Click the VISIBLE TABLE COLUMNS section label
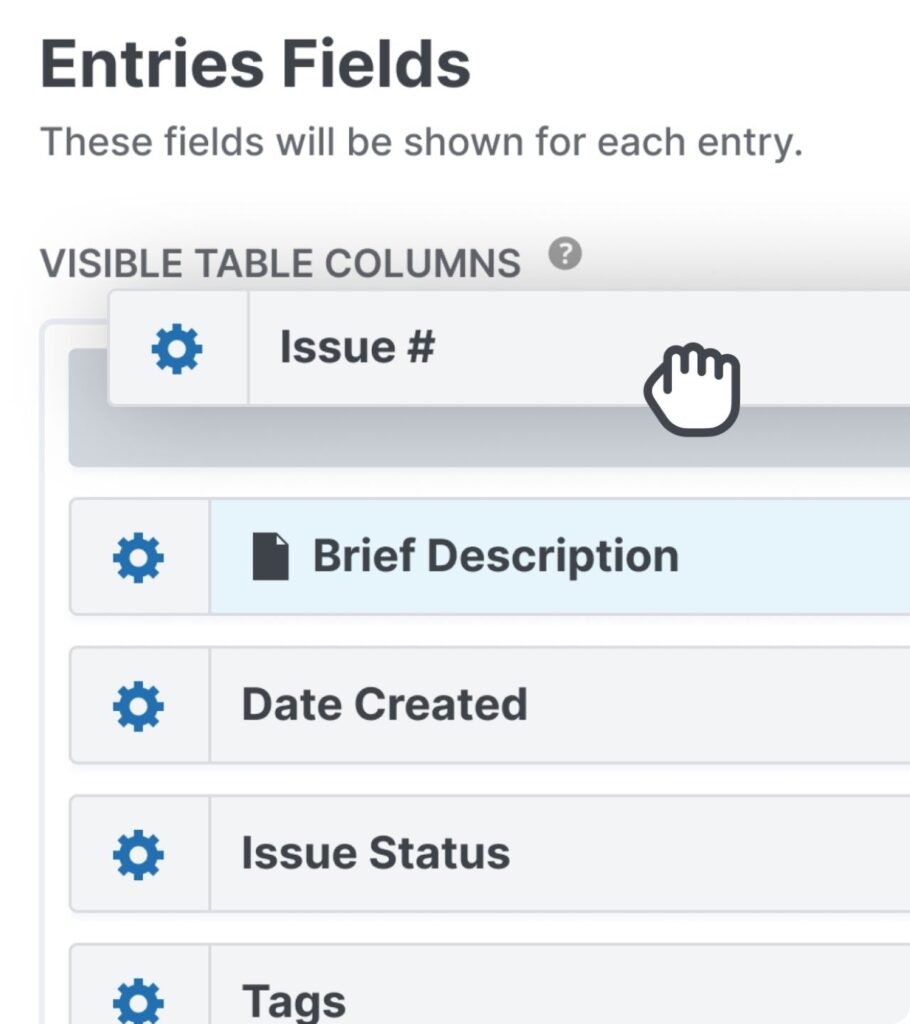910x1024 pixels. [280, 263]
